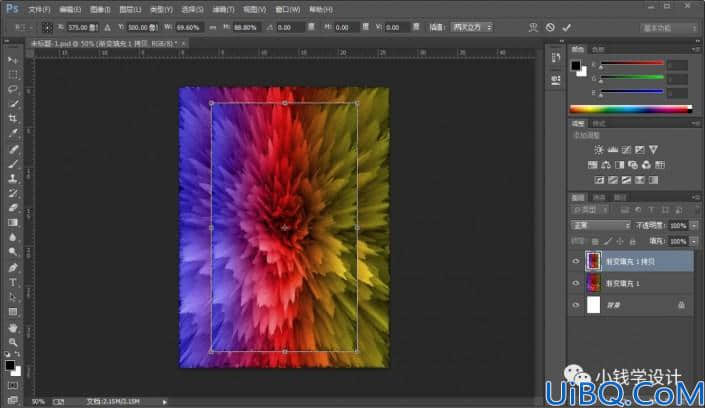The height and width of the screenshot is (408, 705).
Task: Hide the background layer eye icon
Action: [576, 305]
